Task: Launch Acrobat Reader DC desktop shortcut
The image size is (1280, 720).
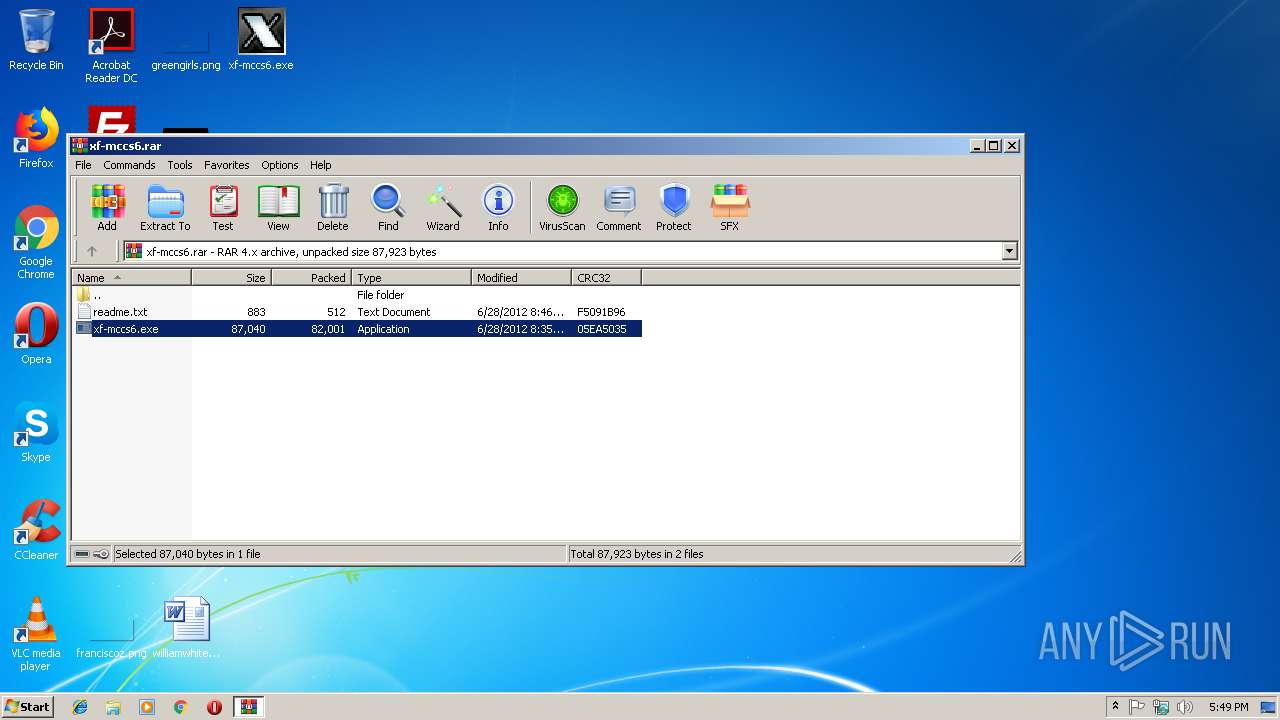Action: pos(111,46)
